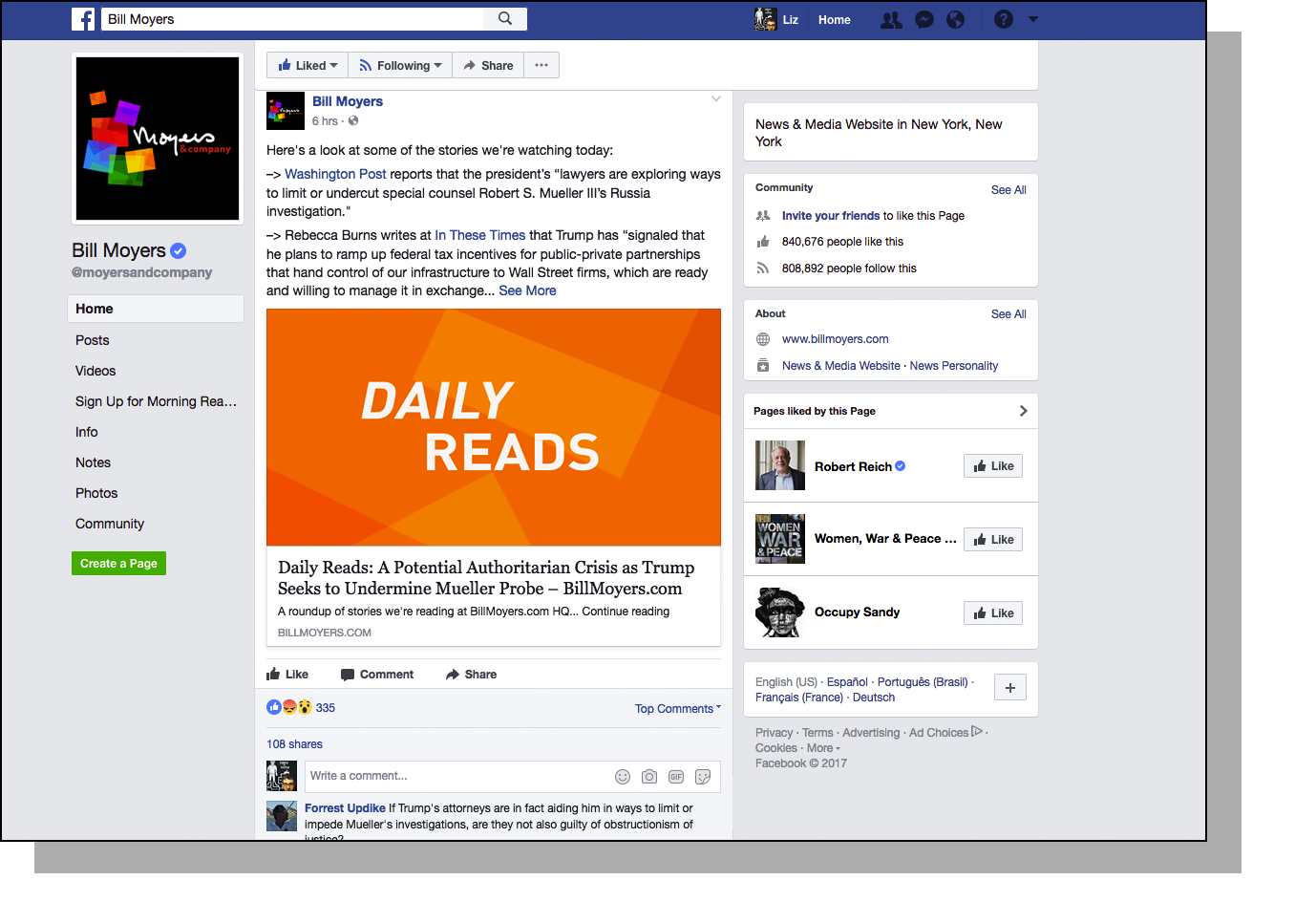Click the Moyers & Company profile picture
This screenshot has width=1316, height=902.
(x=158, y=139)
